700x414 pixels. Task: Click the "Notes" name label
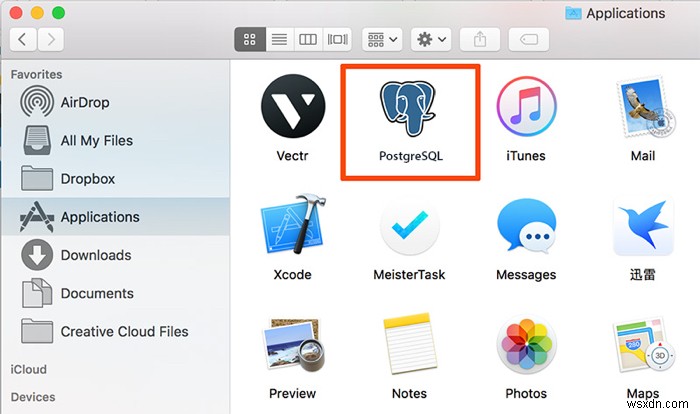[x=409, y=393]
